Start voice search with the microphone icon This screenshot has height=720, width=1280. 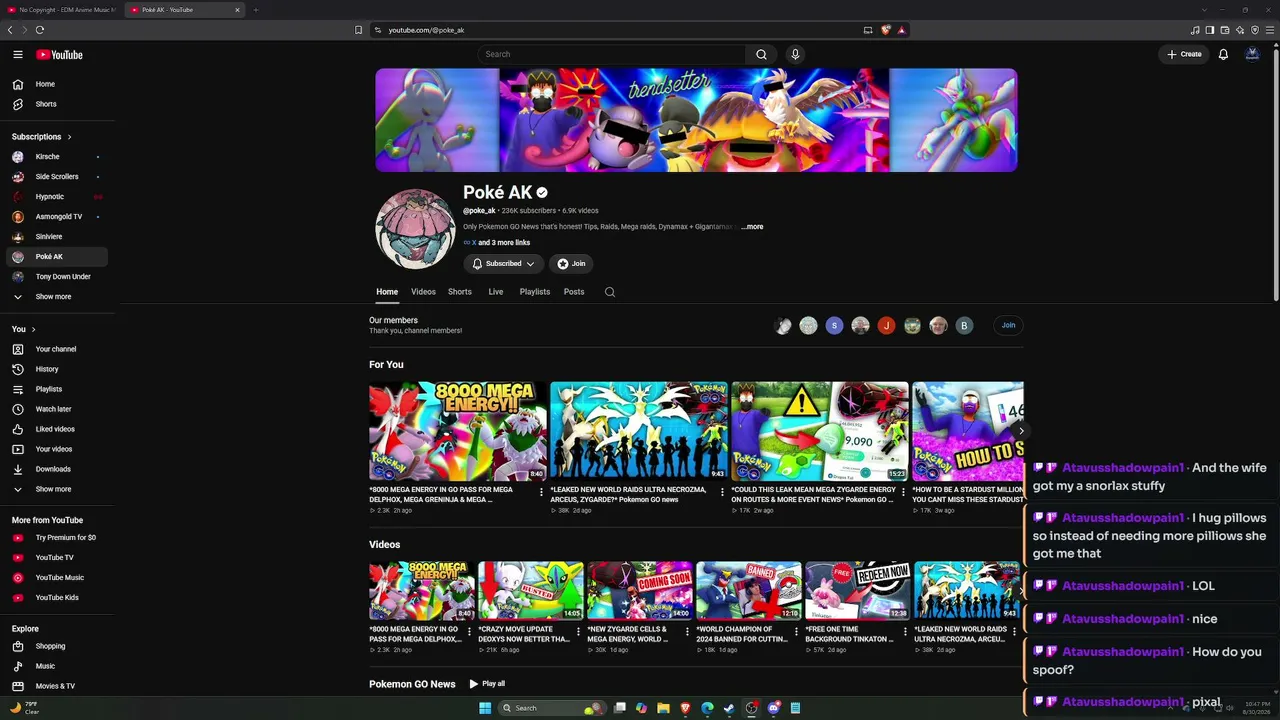[x=795, y=54]
